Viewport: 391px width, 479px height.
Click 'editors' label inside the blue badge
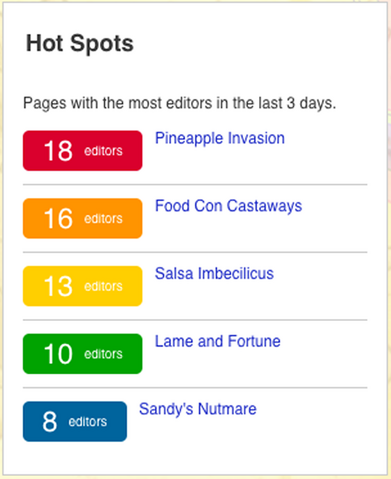[x=88, y=422]
